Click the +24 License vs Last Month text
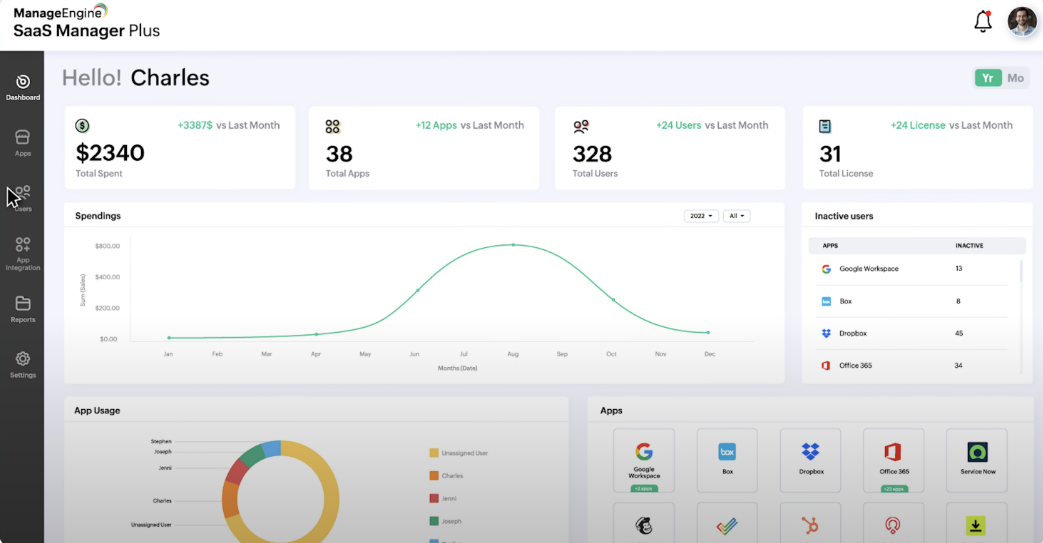The width and height of the screenshot is (1043, 543). tap(951, 125)
